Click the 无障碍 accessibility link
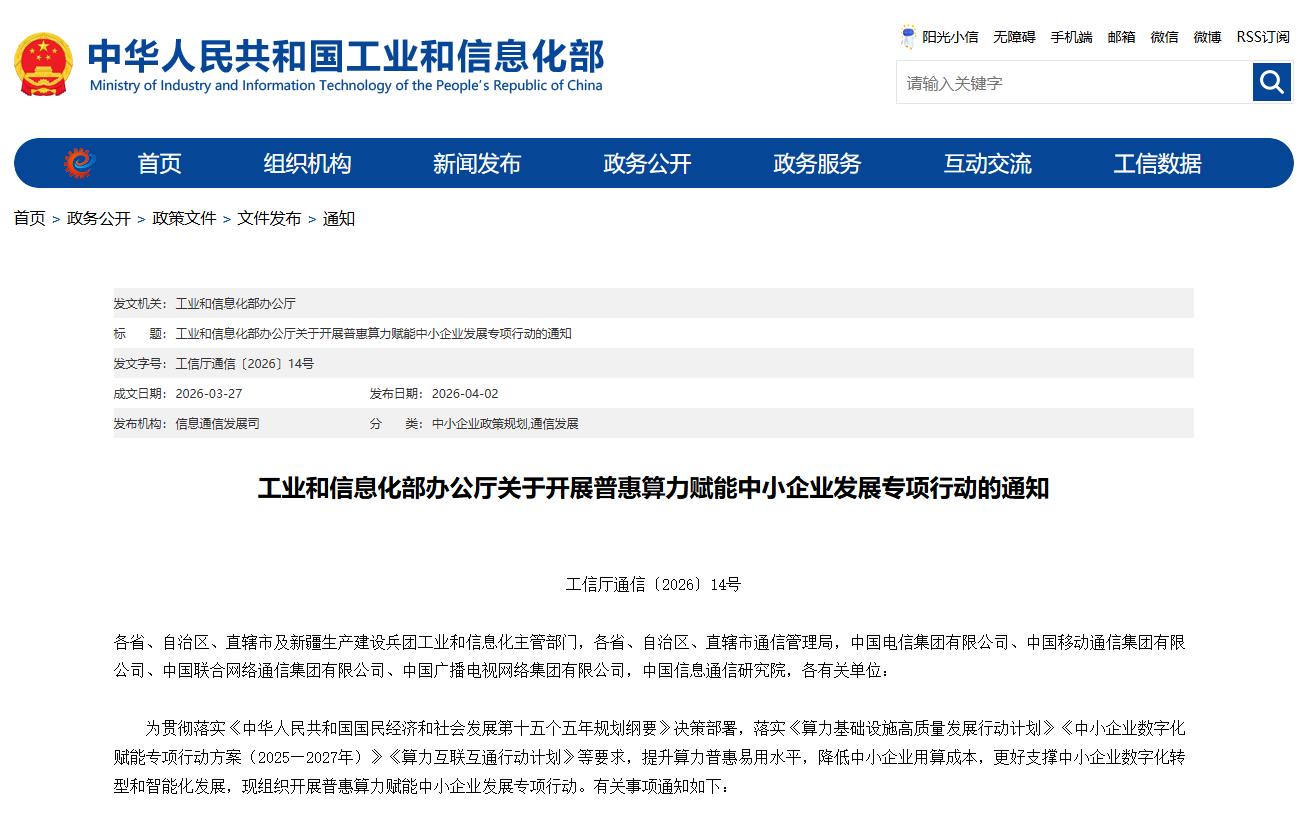 [1014, 37]
